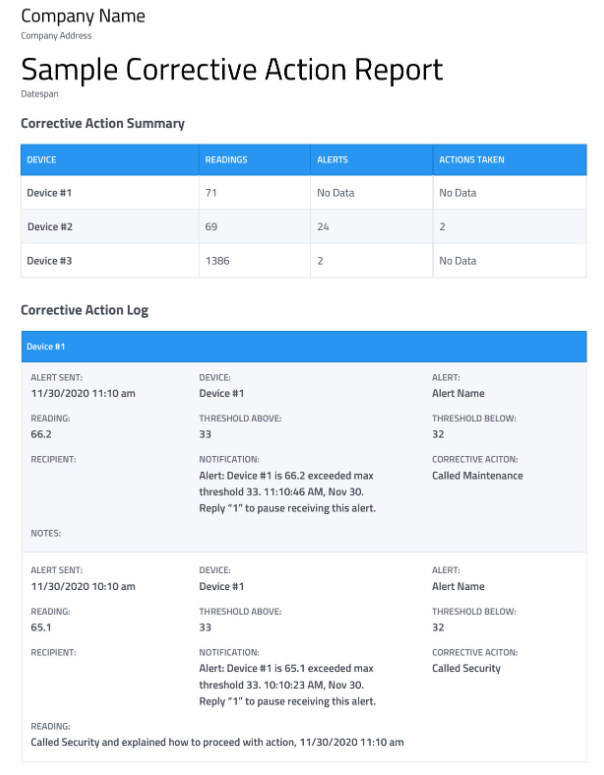Click the Device #3 cell in summary table
Image resolution: width=604 pixels, height=775 pixels.
pos(50,261)
